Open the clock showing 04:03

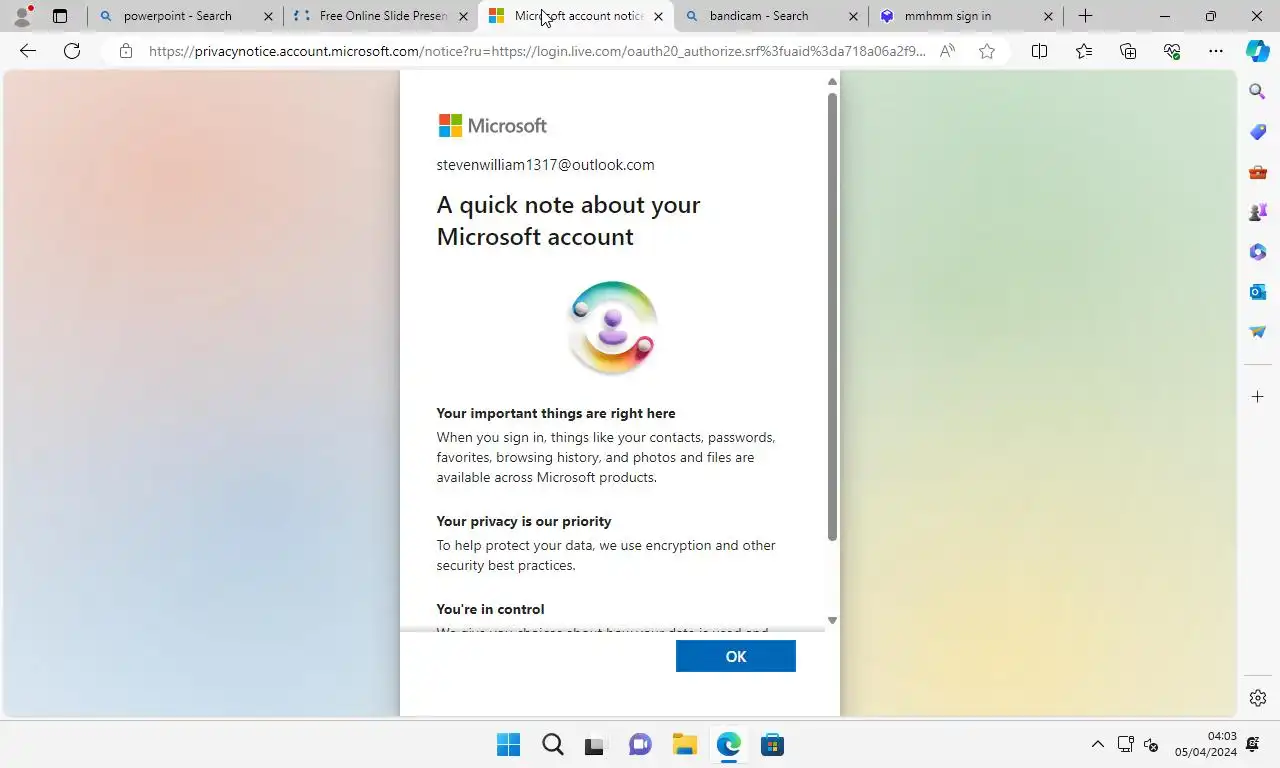(1206, 744)
